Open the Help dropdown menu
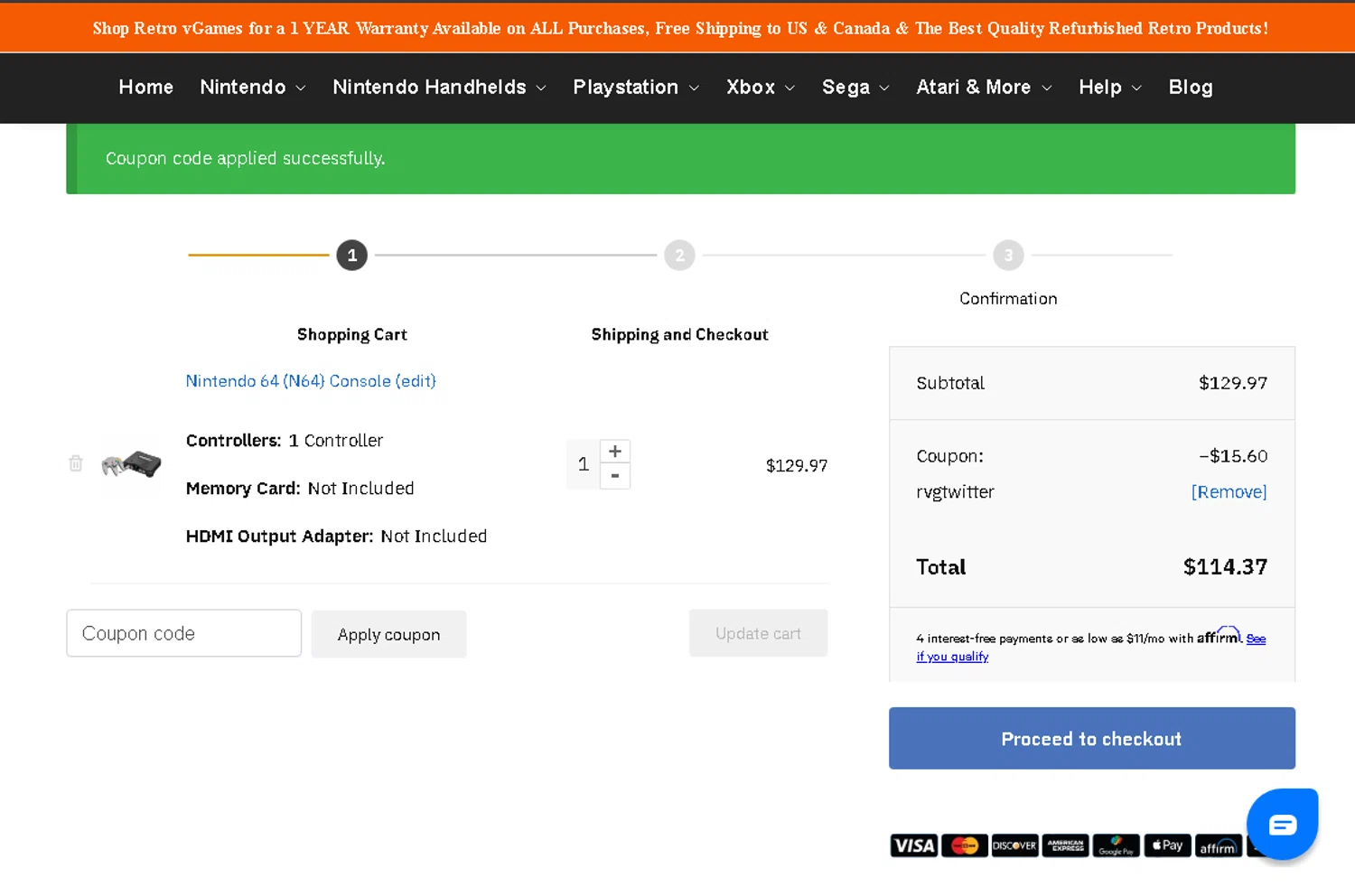This screenshot has width=1355, height=896. pyautogui.click(x=1110, y=88)
